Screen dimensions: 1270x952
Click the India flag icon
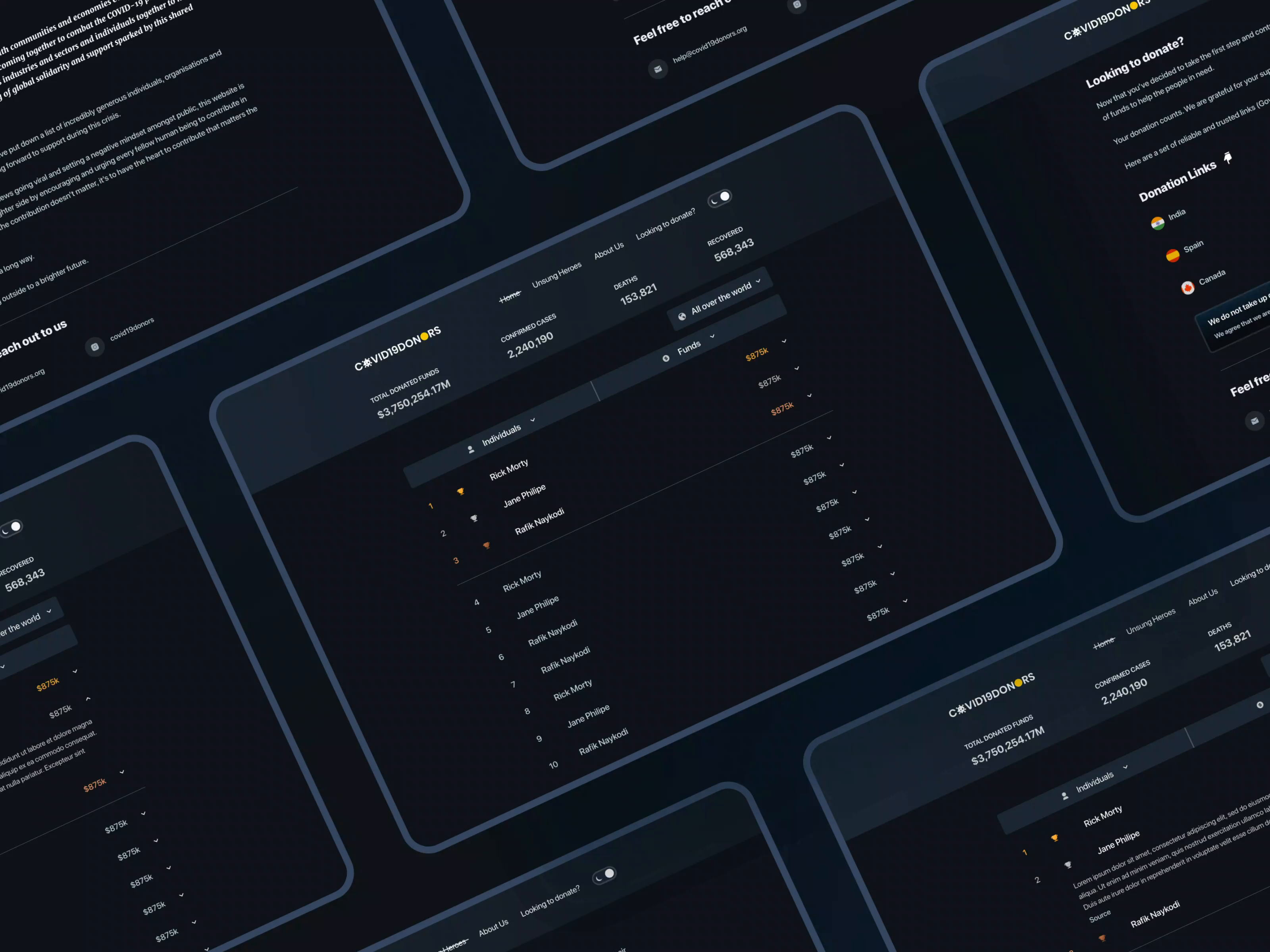point(1157,223)
